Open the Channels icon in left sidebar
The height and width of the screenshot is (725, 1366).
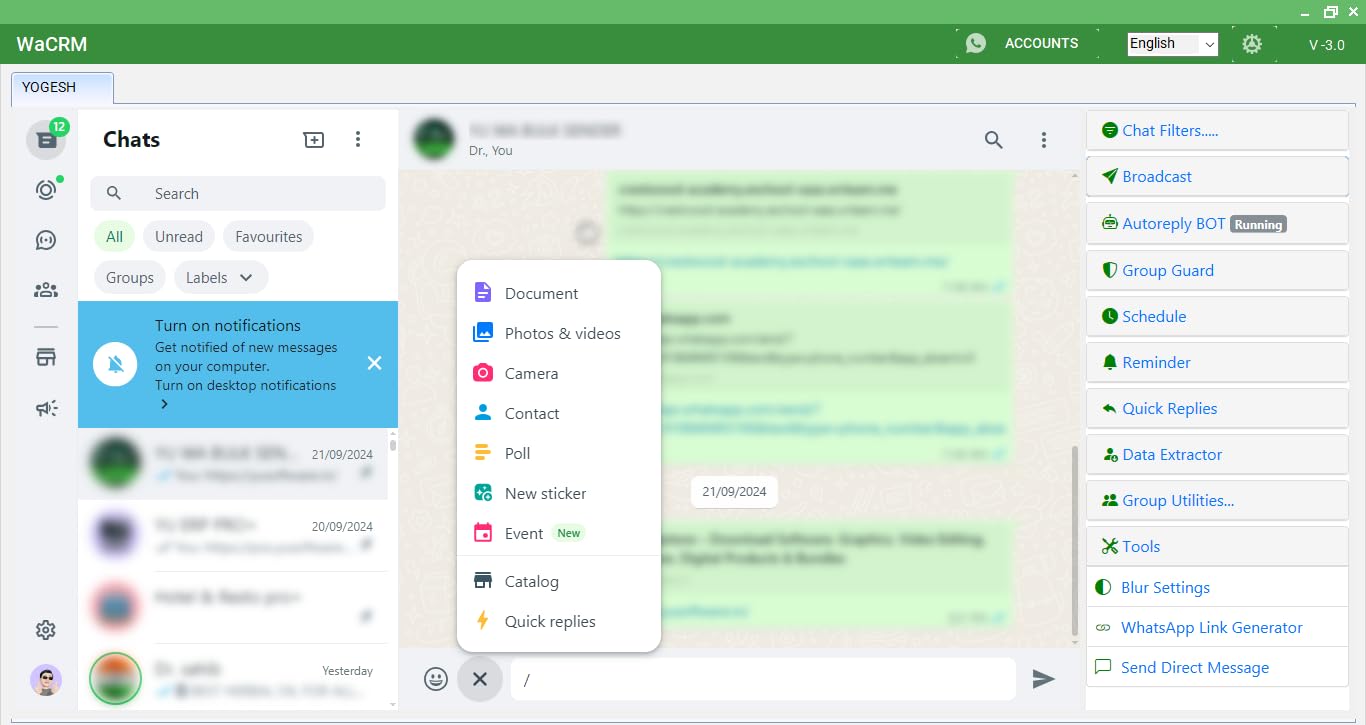[x=46, y=240]
